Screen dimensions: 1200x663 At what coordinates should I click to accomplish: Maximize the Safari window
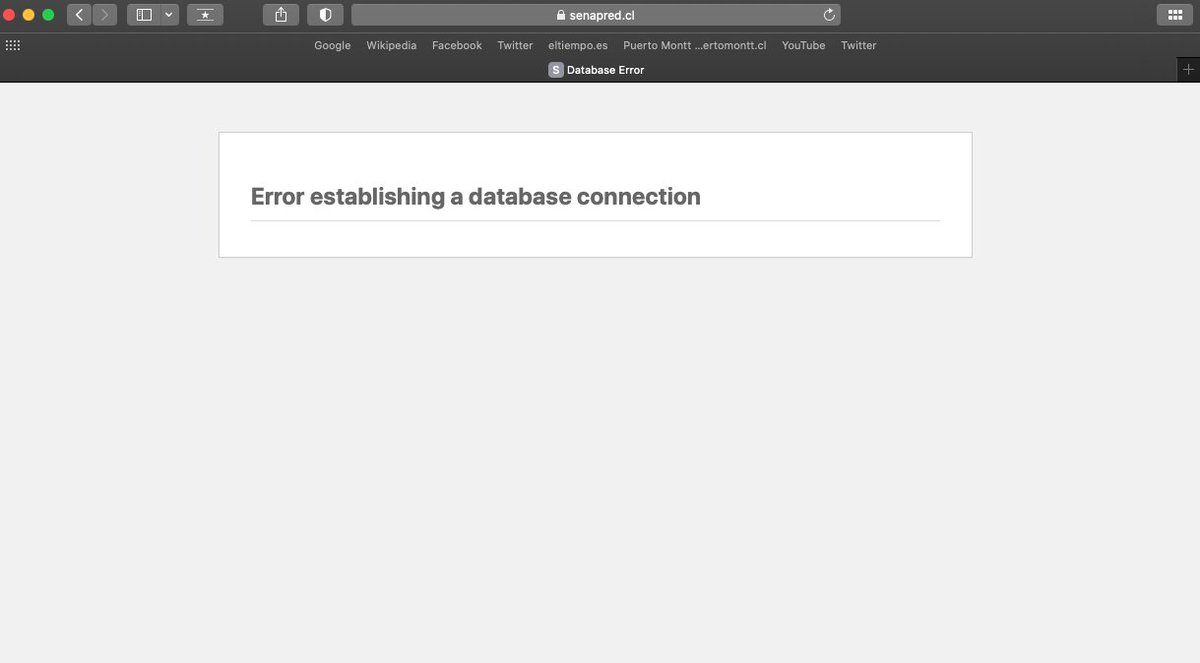[48, 15]
